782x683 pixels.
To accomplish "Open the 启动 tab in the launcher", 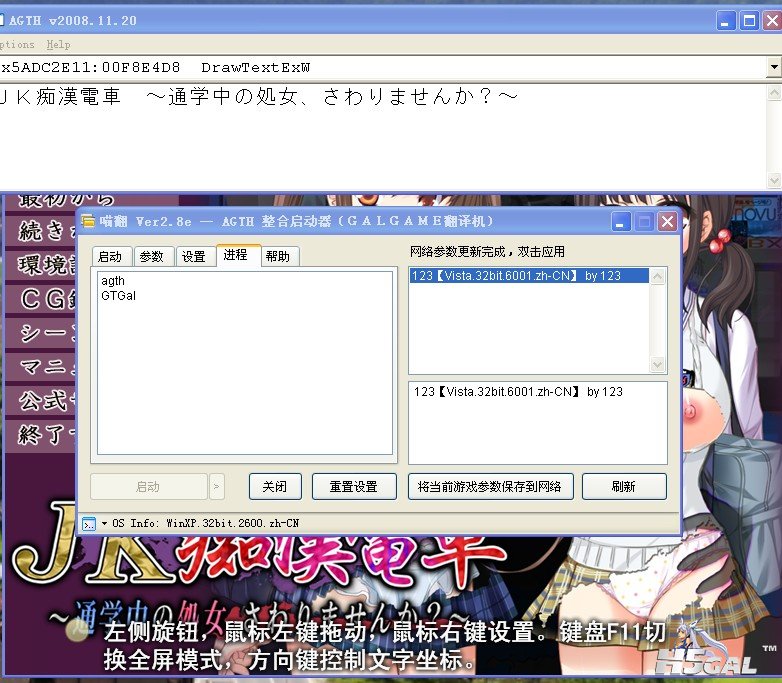I will (x=112, y=256).
